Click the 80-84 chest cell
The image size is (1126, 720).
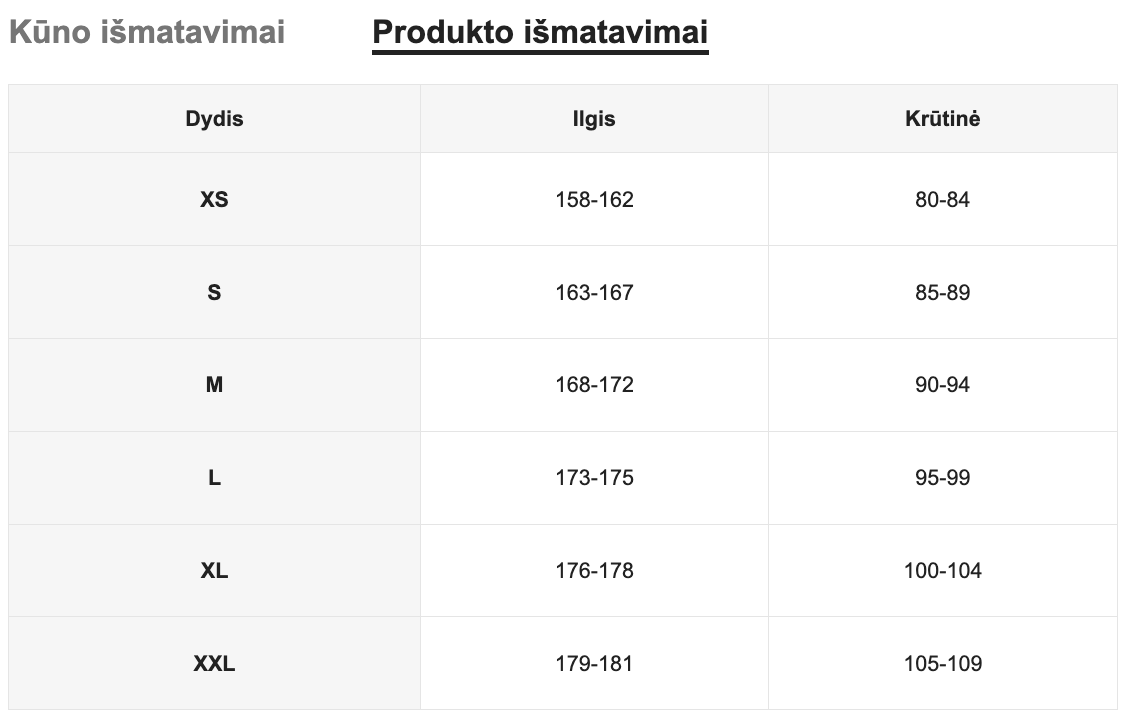[942, 200]
